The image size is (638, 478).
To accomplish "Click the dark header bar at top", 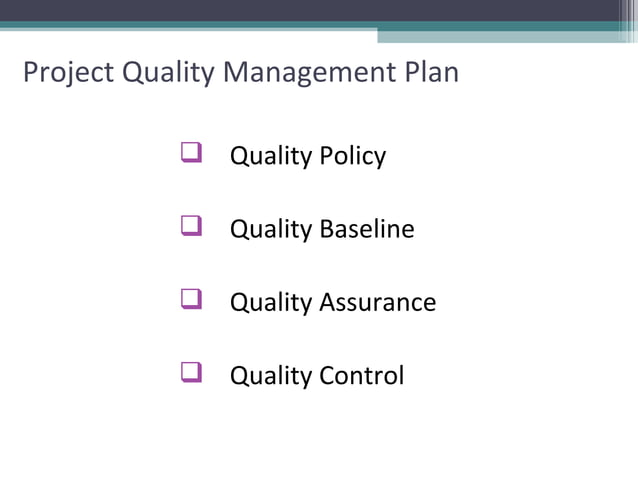I will point(311,11).
